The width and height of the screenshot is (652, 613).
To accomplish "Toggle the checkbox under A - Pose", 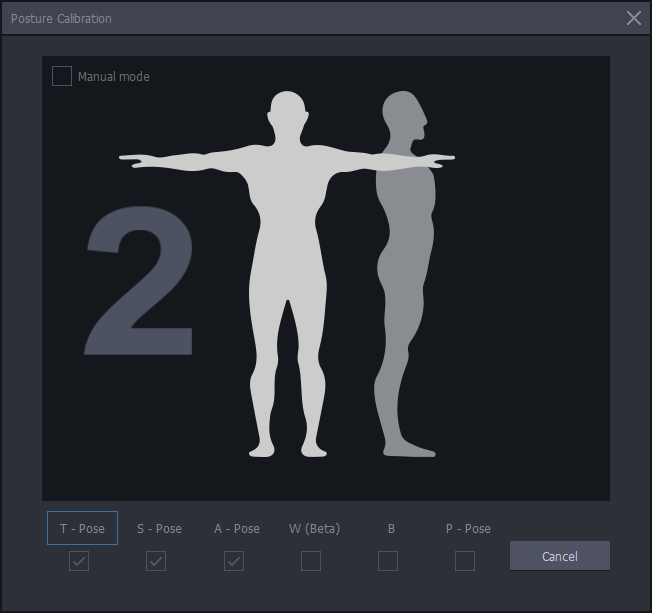I will (234, 561).
